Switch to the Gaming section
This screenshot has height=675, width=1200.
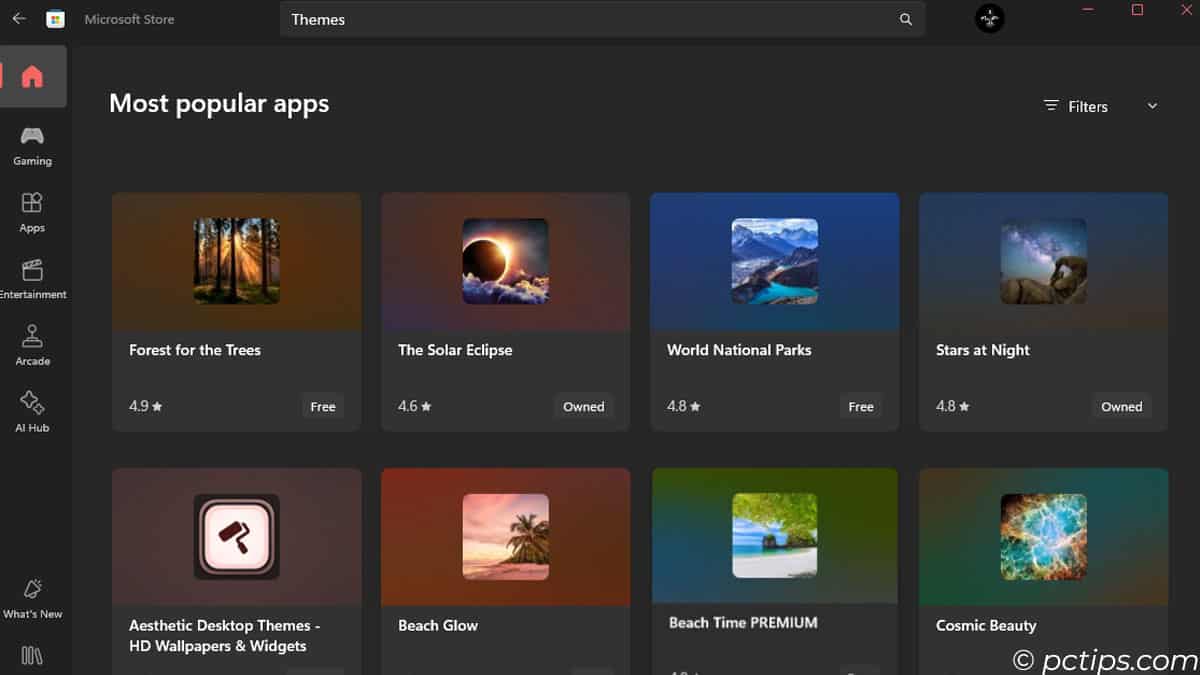coord(33,138)
